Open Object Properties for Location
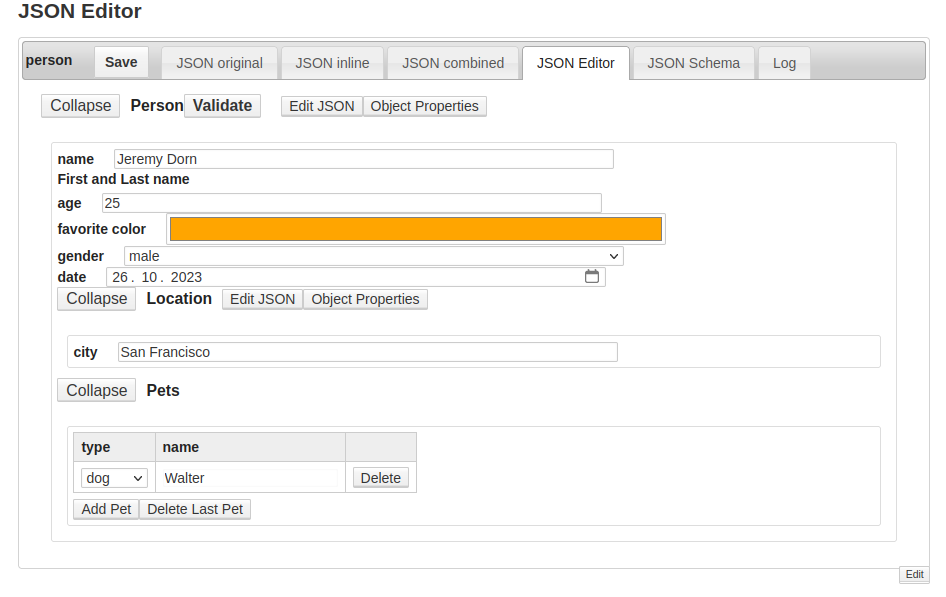Viewport: 946px width, 597px height. point(365,299)
